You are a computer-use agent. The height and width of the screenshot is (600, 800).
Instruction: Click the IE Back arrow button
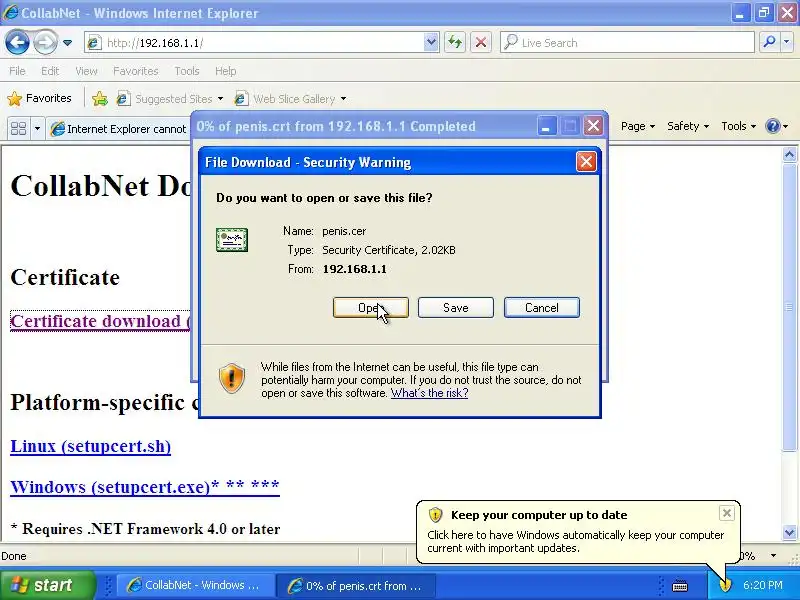pyautogui.click(x=17, y=42)
